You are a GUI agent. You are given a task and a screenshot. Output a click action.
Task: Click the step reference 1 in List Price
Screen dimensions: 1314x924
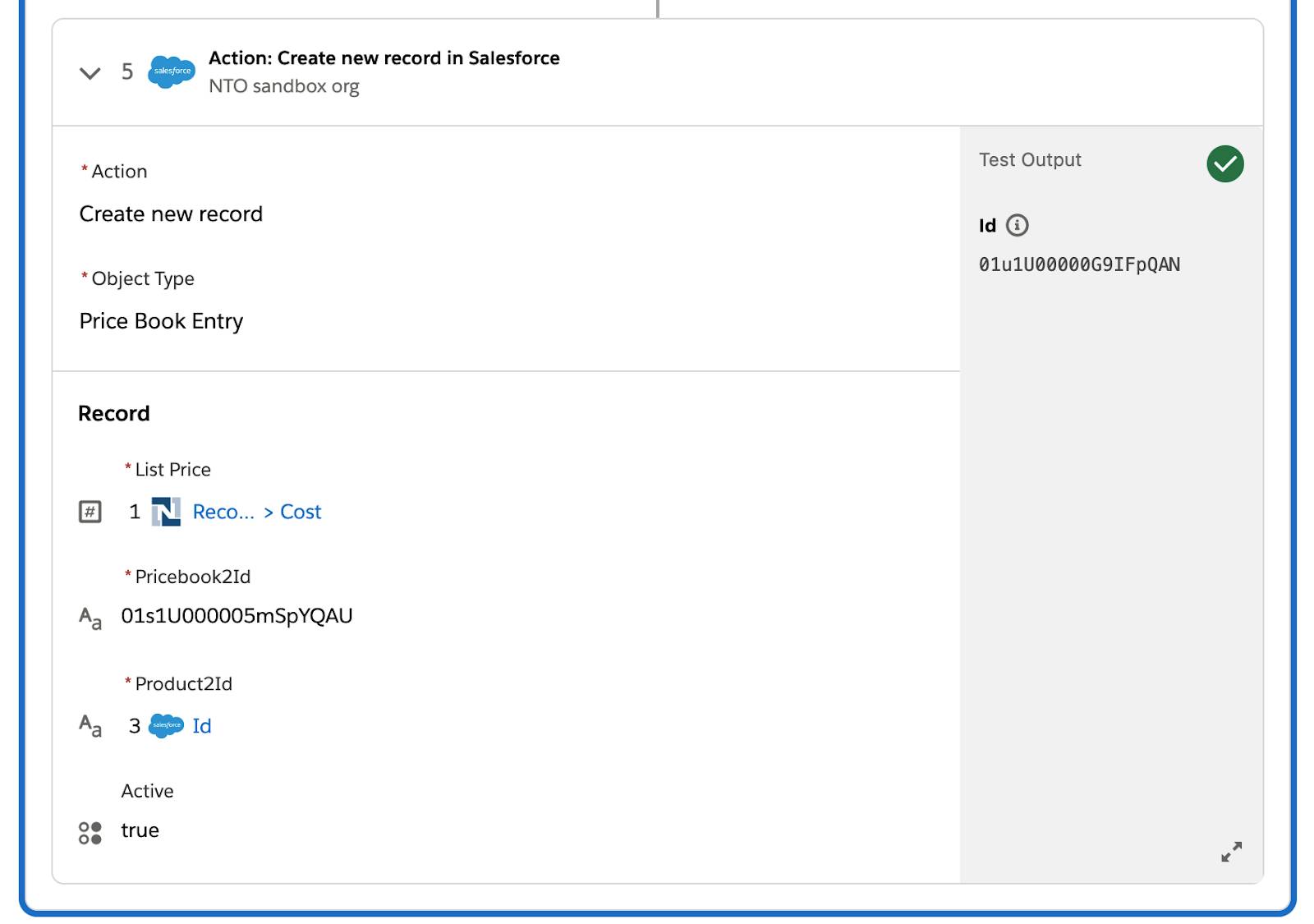coord(135,512)
